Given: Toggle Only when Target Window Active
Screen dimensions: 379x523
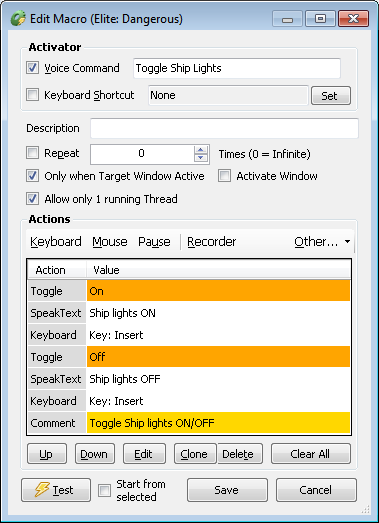Looking at the screenshot, I should (33, 176).
